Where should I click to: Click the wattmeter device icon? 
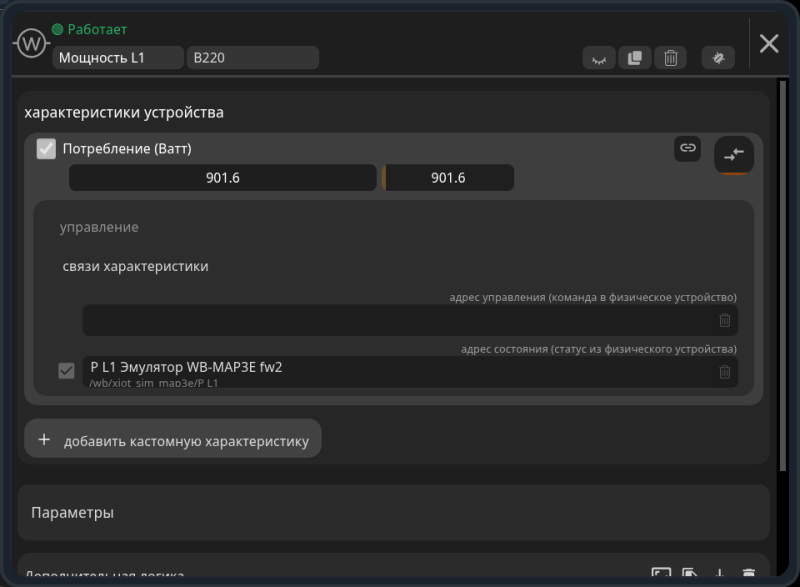[x=32, y=43]
